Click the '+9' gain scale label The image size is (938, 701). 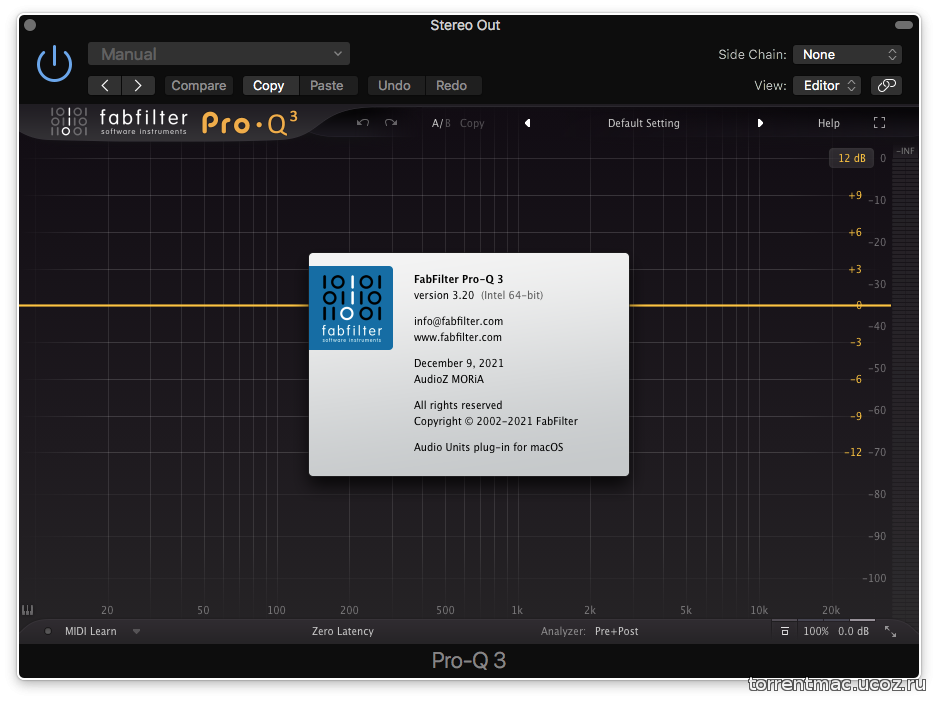click(855, 196)
